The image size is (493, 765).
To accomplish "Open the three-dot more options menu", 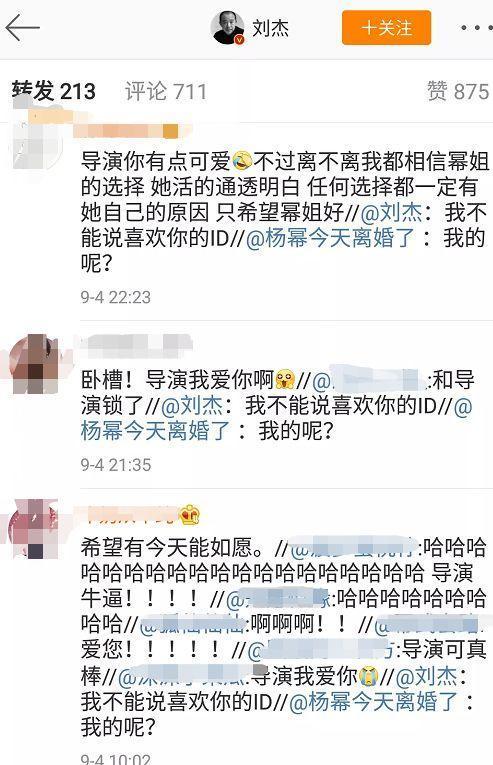I will pos(477,28).
